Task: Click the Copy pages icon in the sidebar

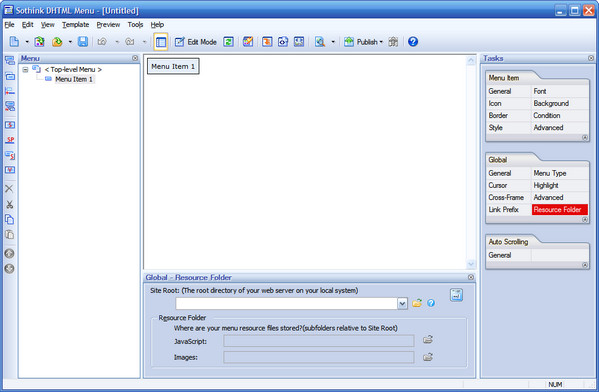Action: 10,219
